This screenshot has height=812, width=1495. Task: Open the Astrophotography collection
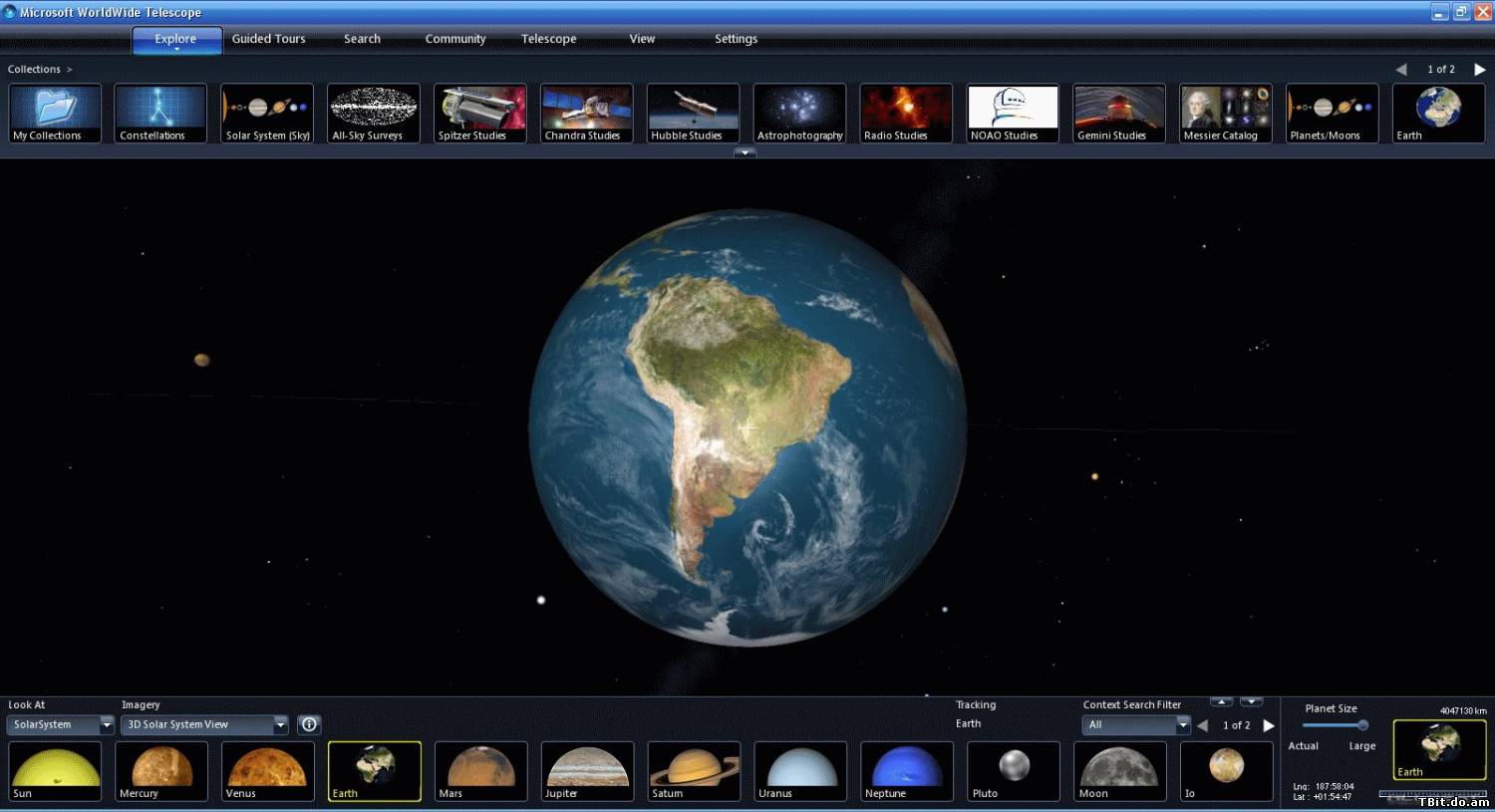800,114
